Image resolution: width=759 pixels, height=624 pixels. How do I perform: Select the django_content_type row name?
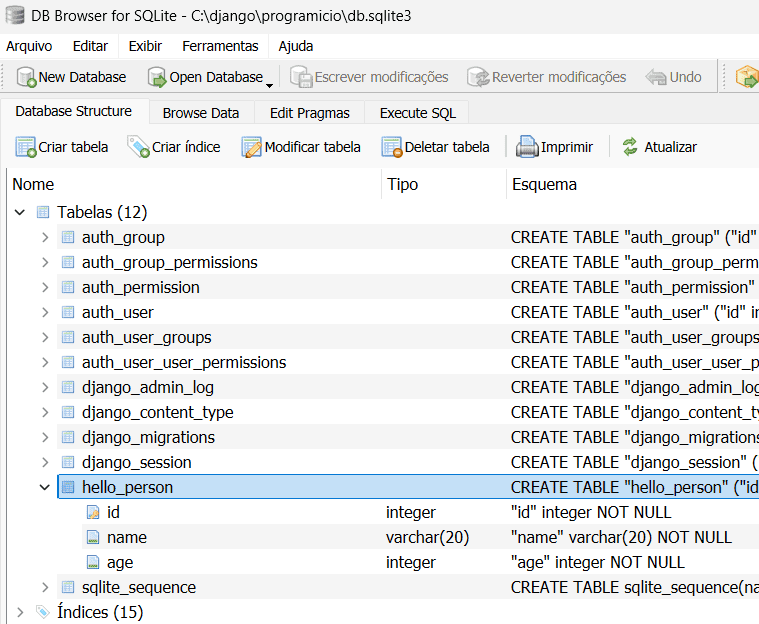click(x=158, y=412)
